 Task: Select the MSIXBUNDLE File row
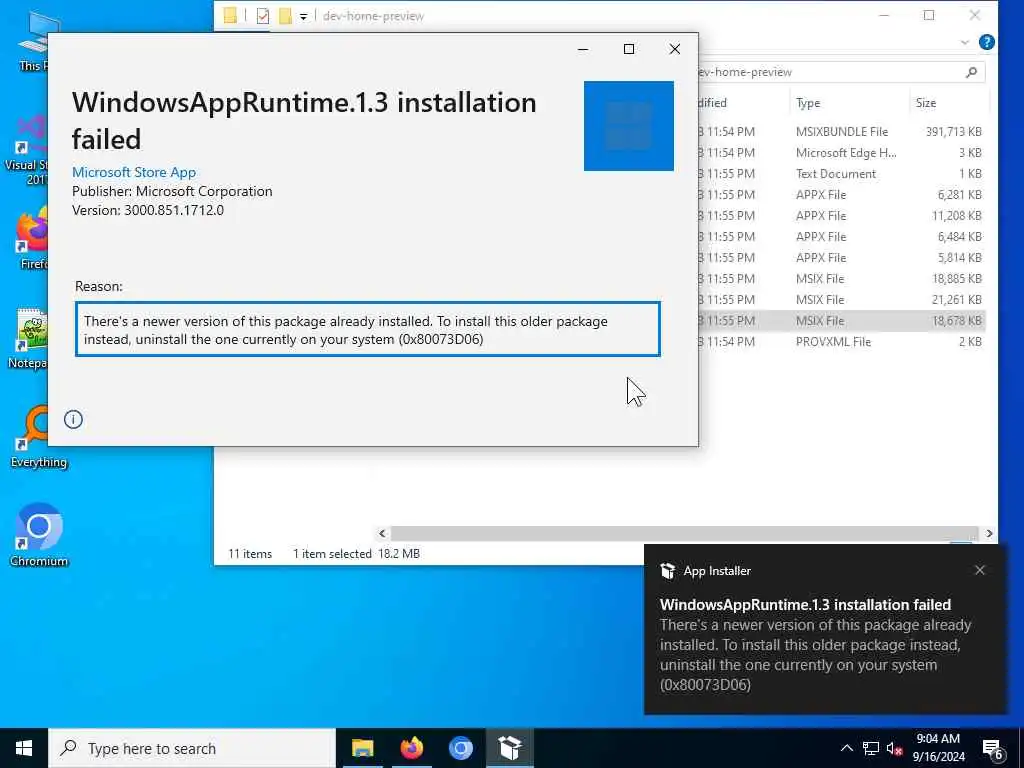click(x=841, y=132)
